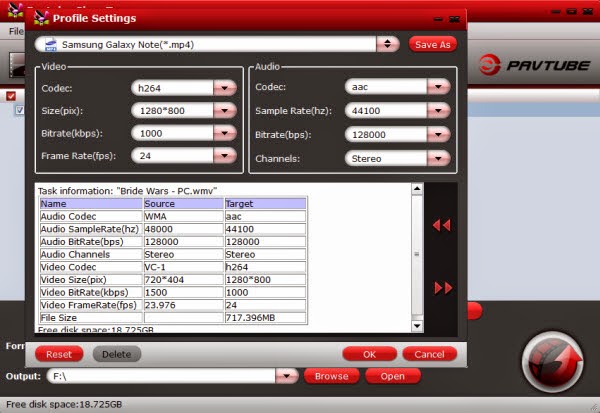Click the Open output folder button

pos(393,376)
